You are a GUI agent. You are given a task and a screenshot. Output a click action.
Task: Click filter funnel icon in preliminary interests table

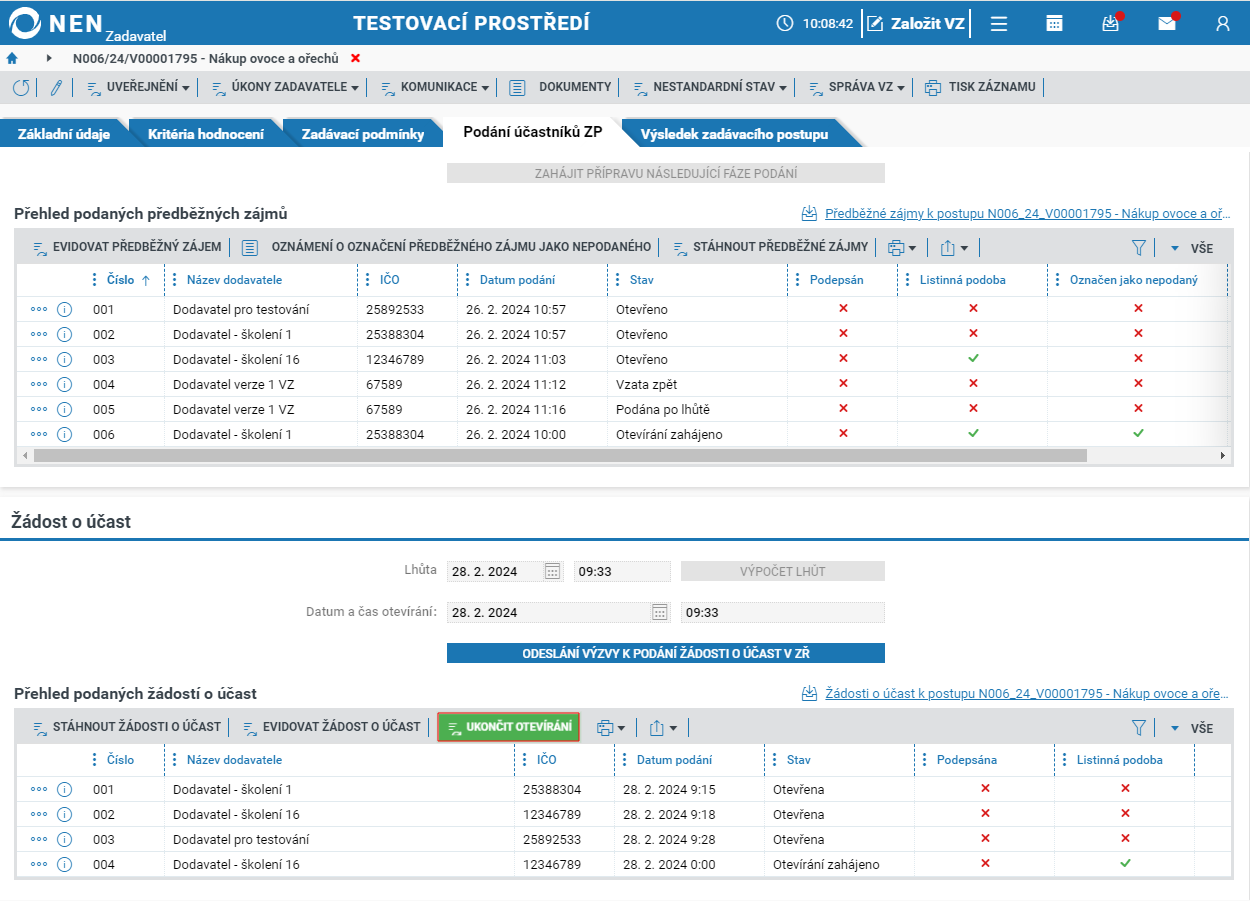click(x=1138, y=247)
